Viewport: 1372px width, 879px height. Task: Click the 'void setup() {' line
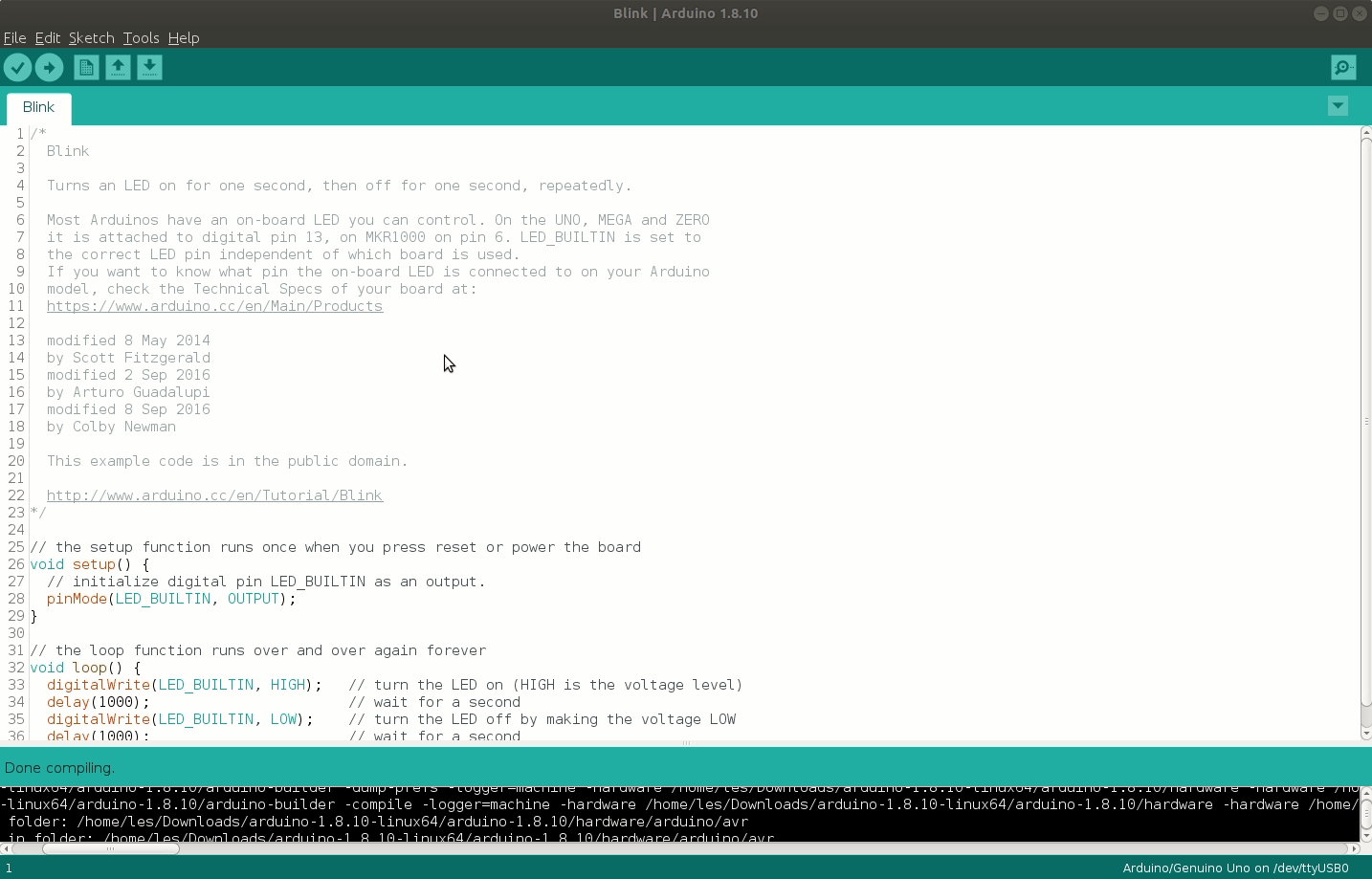pyautogui.click(x=89, y=564)
